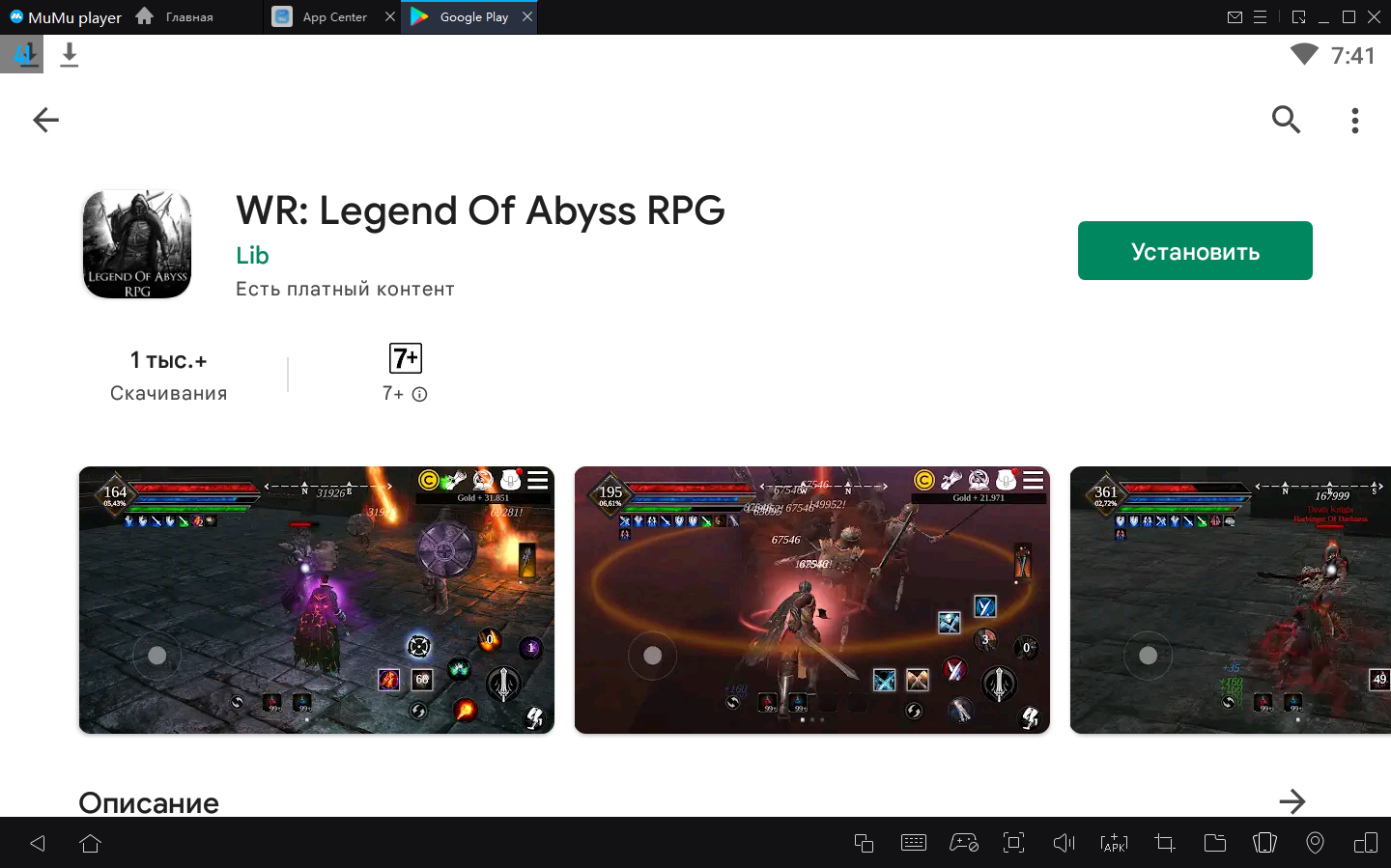This screenshot has width=1391, height=868.
Task: Open the shared folder icon
Action: [x=1214, y=843]
